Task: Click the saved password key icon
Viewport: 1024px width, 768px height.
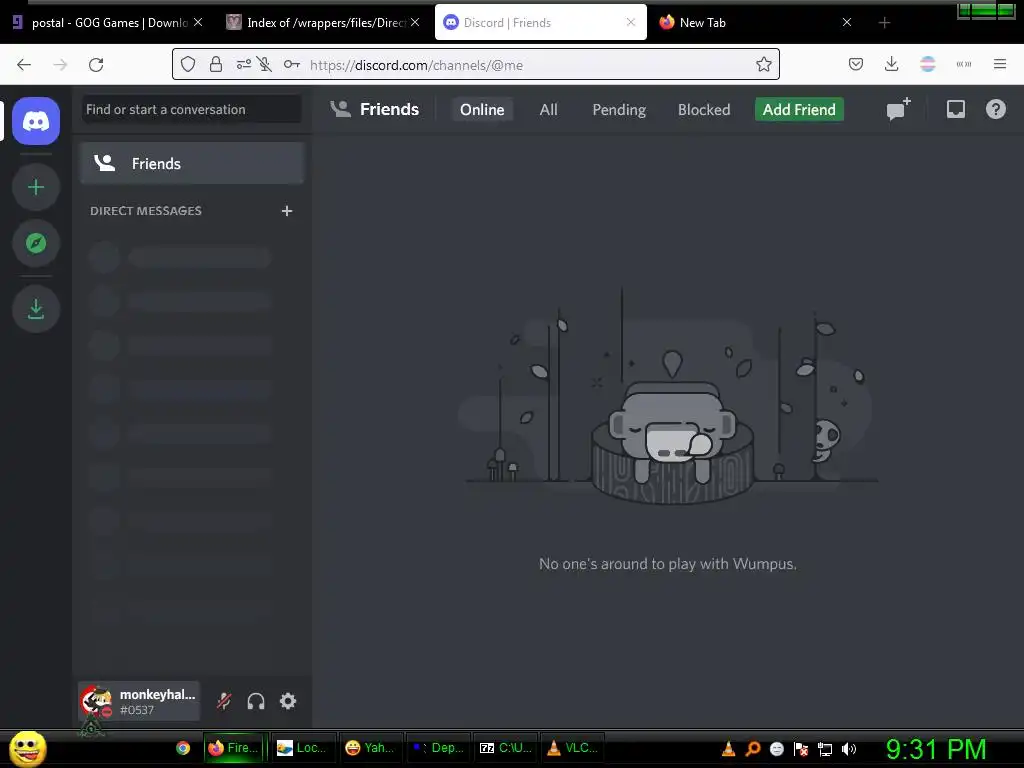Action: [291, 64]
